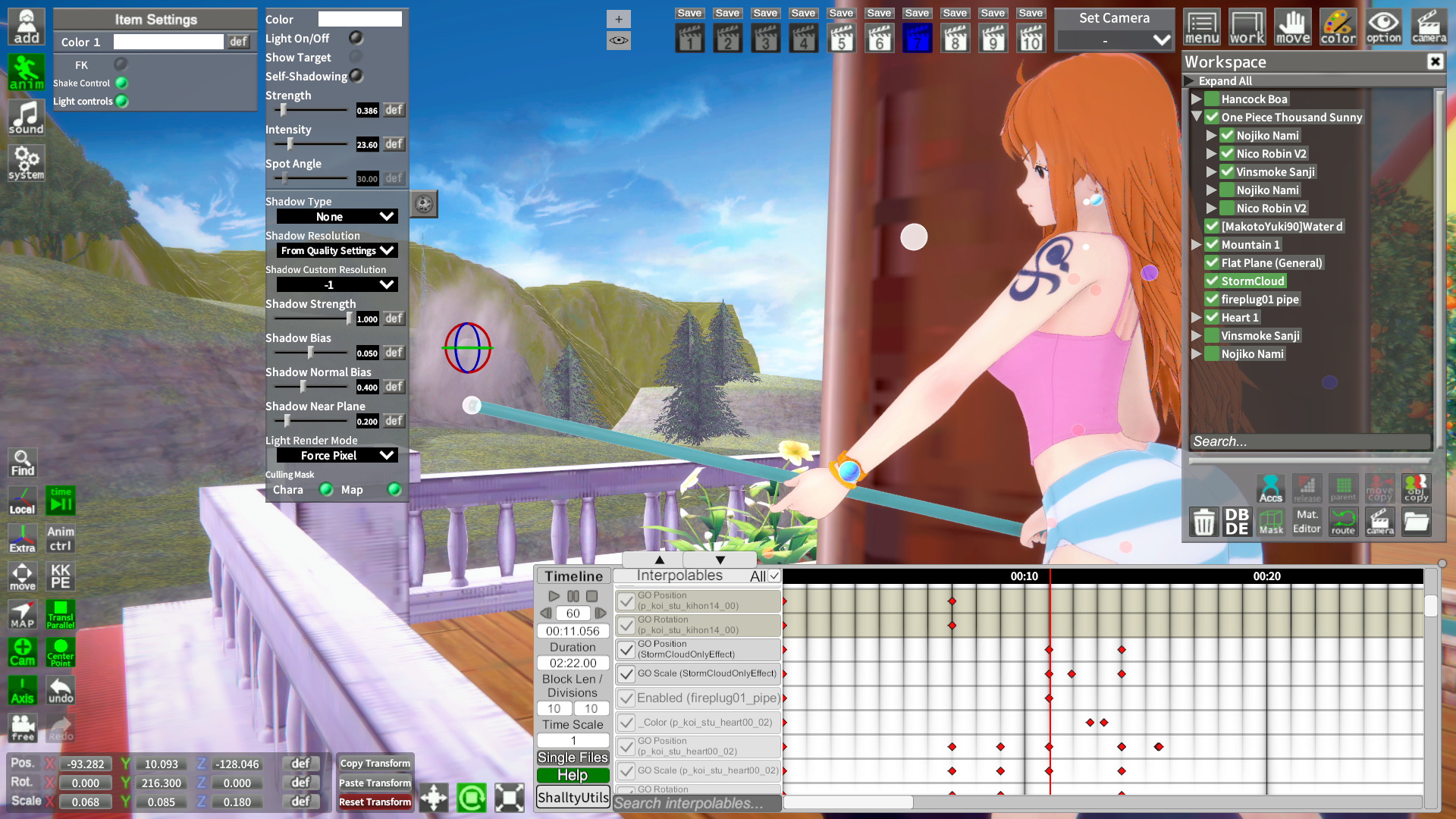Screen dimensions: 1456x819
Task: Open the color tab in top toolbar
Action: tap(1338, 28)
